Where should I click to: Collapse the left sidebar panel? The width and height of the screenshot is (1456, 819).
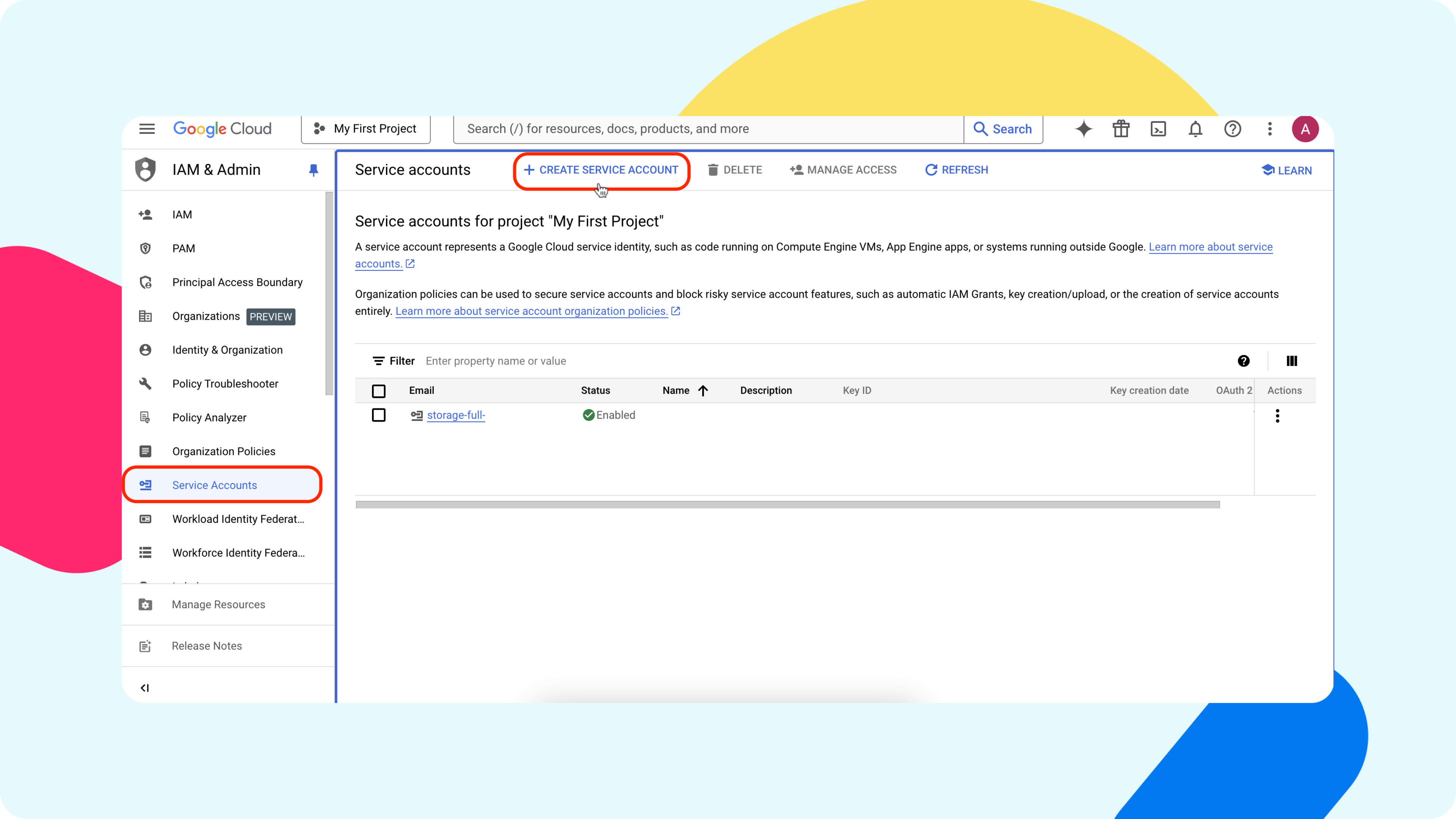(145, 688)
